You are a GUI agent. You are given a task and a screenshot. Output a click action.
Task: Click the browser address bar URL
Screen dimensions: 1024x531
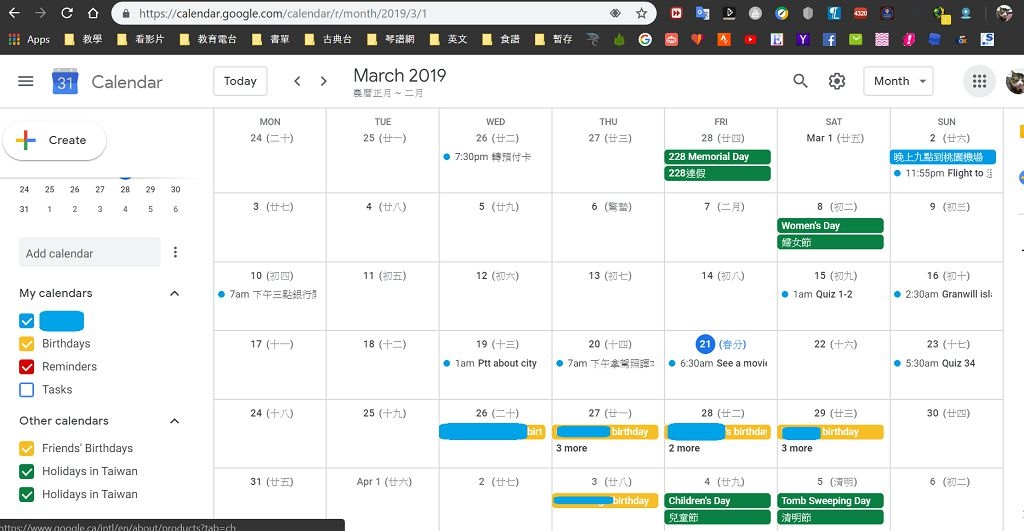point(283,13)
